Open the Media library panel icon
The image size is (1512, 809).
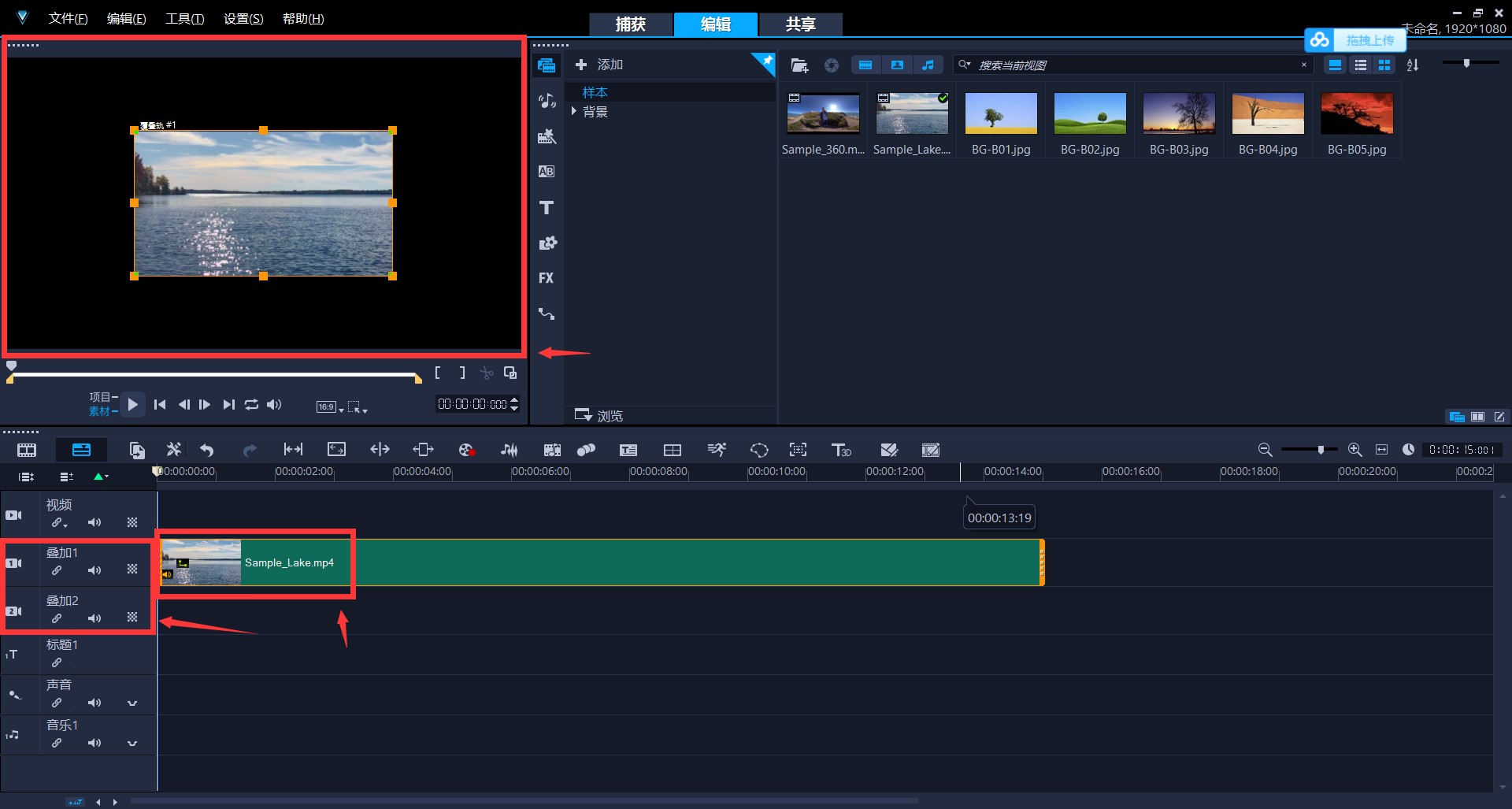coord(547,65)
